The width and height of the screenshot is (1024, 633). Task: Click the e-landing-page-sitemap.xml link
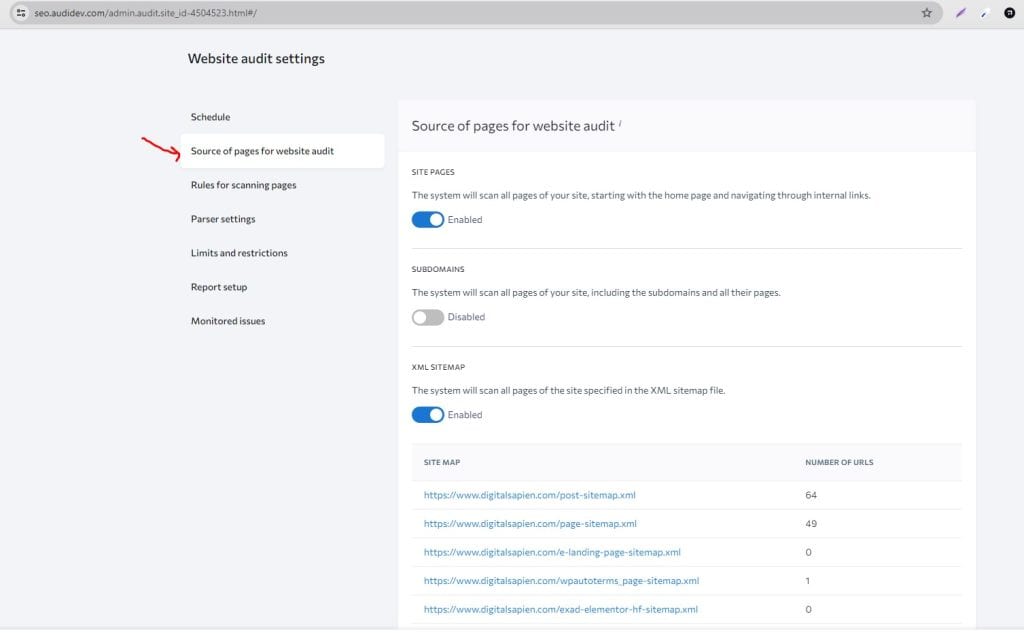coord(551,551)
